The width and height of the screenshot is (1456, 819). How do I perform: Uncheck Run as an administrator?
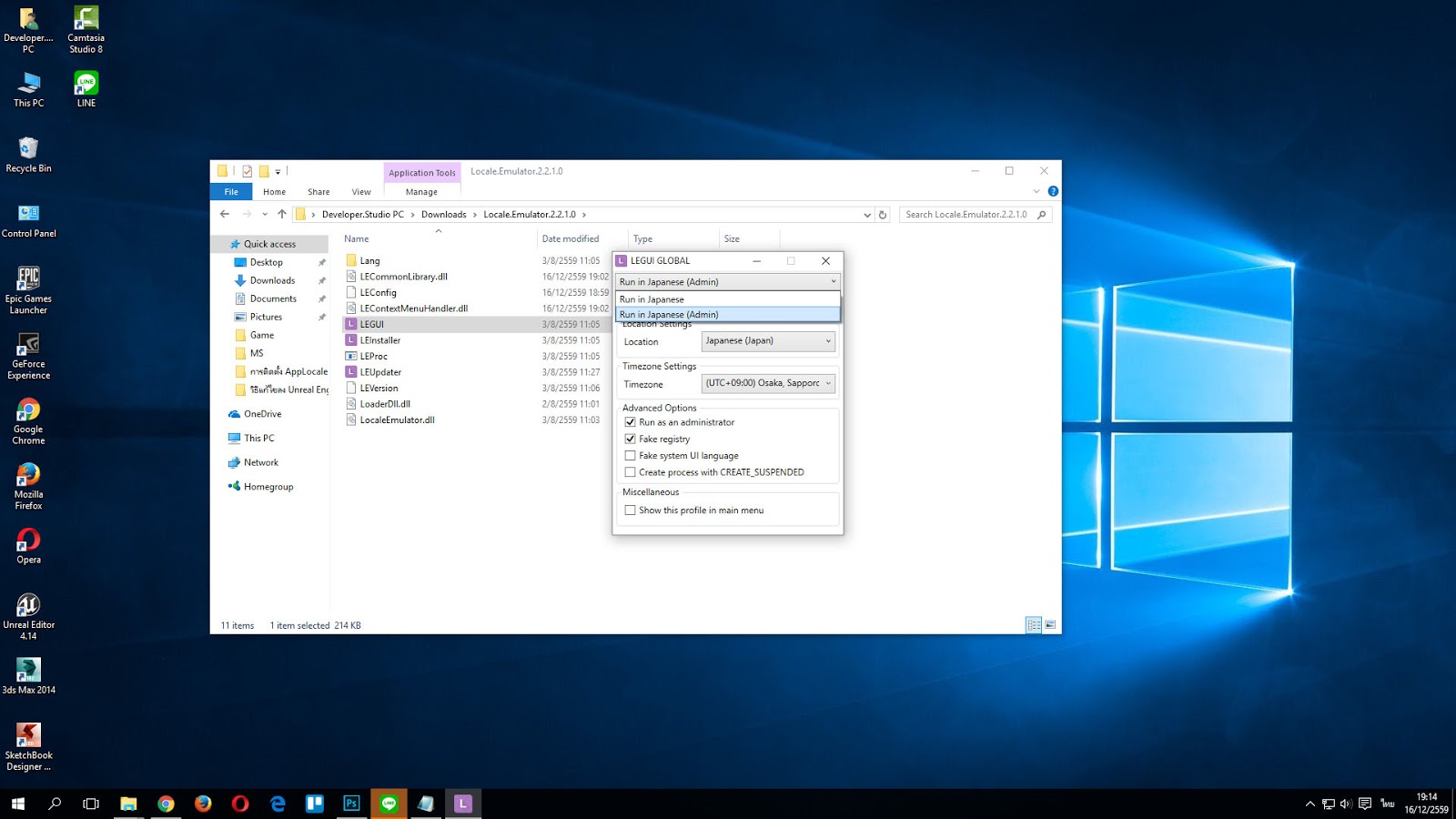coord(630,422)
